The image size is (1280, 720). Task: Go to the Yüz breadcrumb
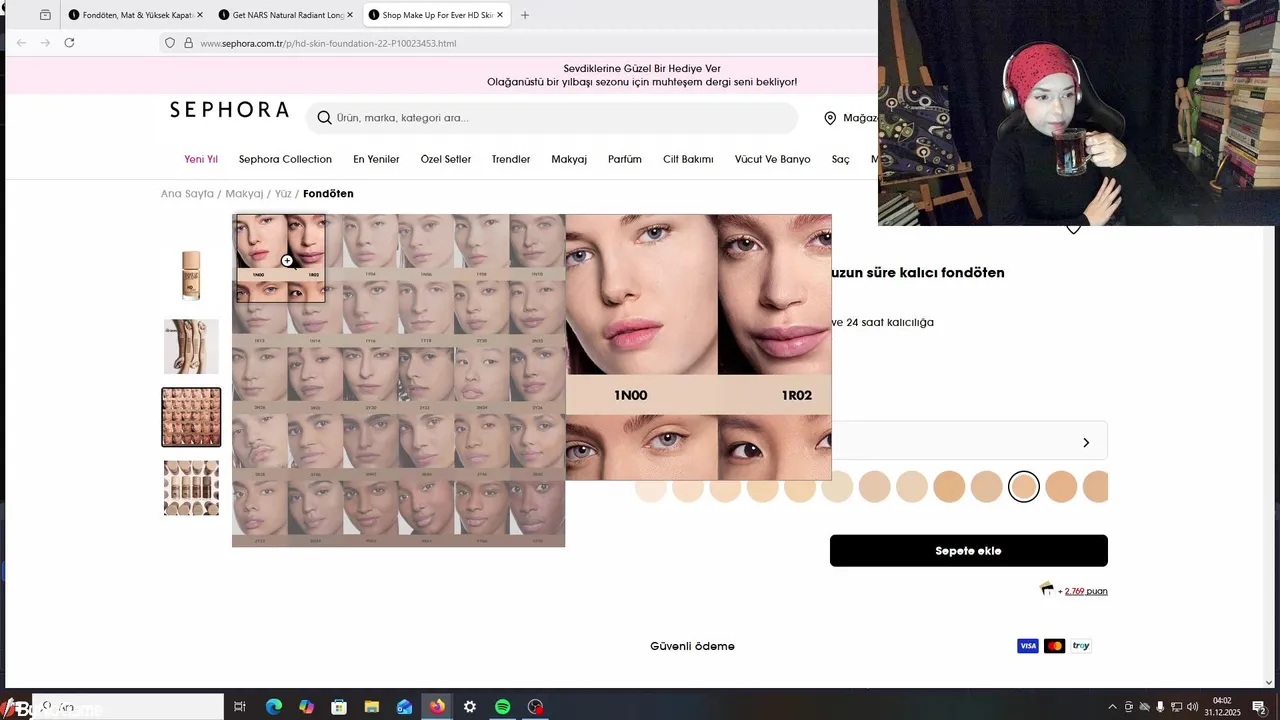tap(283, 194)
